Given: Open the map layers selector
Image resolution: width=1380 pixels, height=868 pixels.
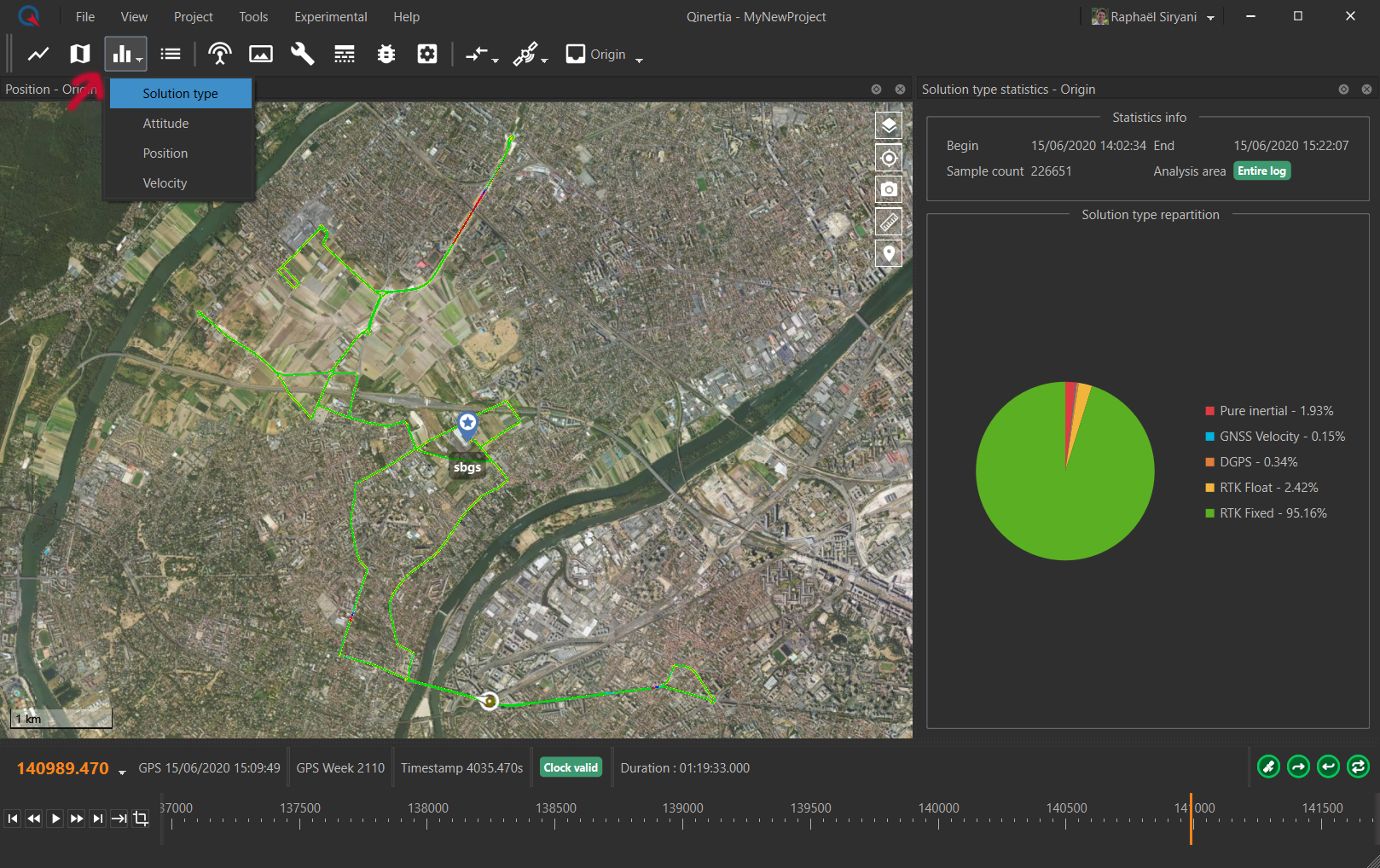Looking at the screenshot, I should click(x=889, y=125).
